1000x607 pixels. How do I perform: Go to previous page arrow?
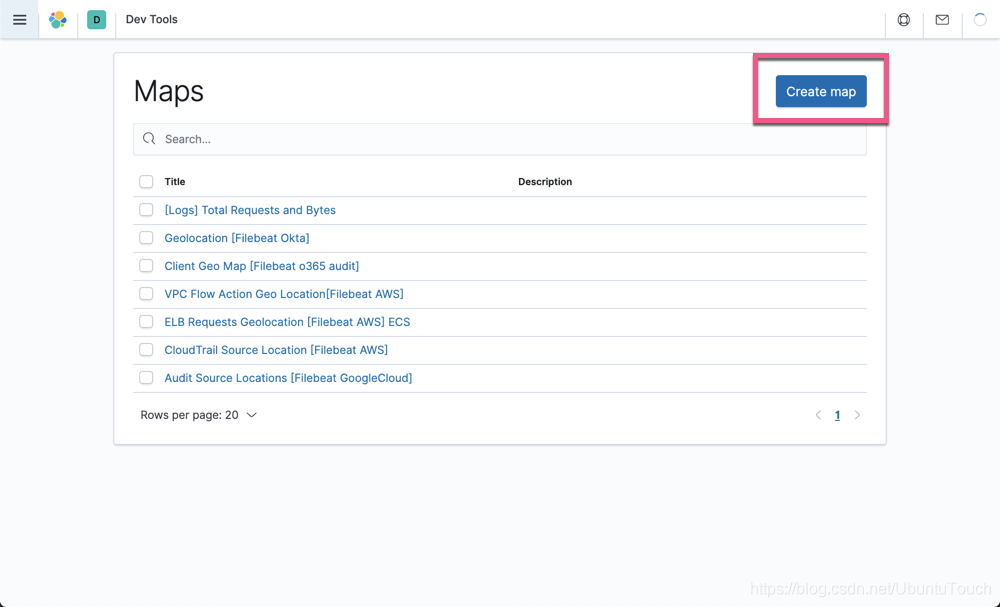(x=818, y=415)
